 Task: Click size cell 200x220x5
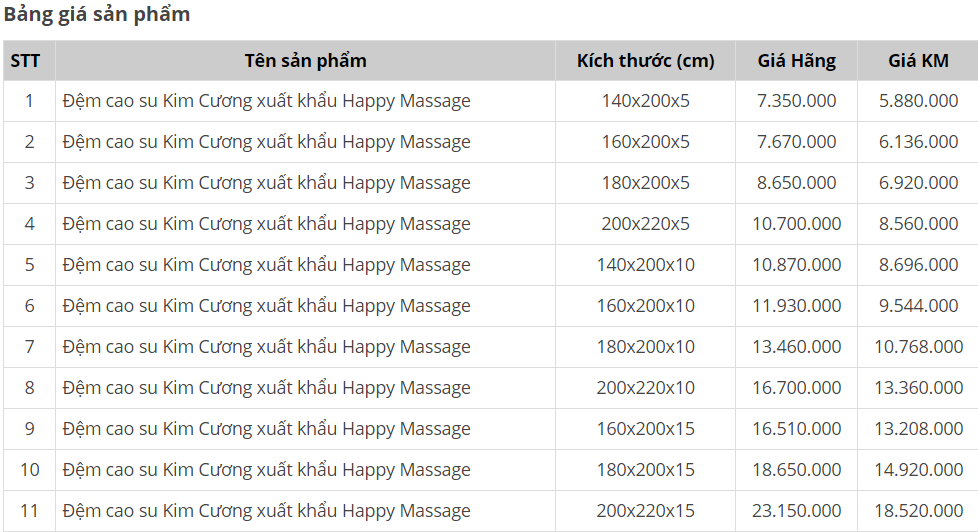click(x=645, y=224)
